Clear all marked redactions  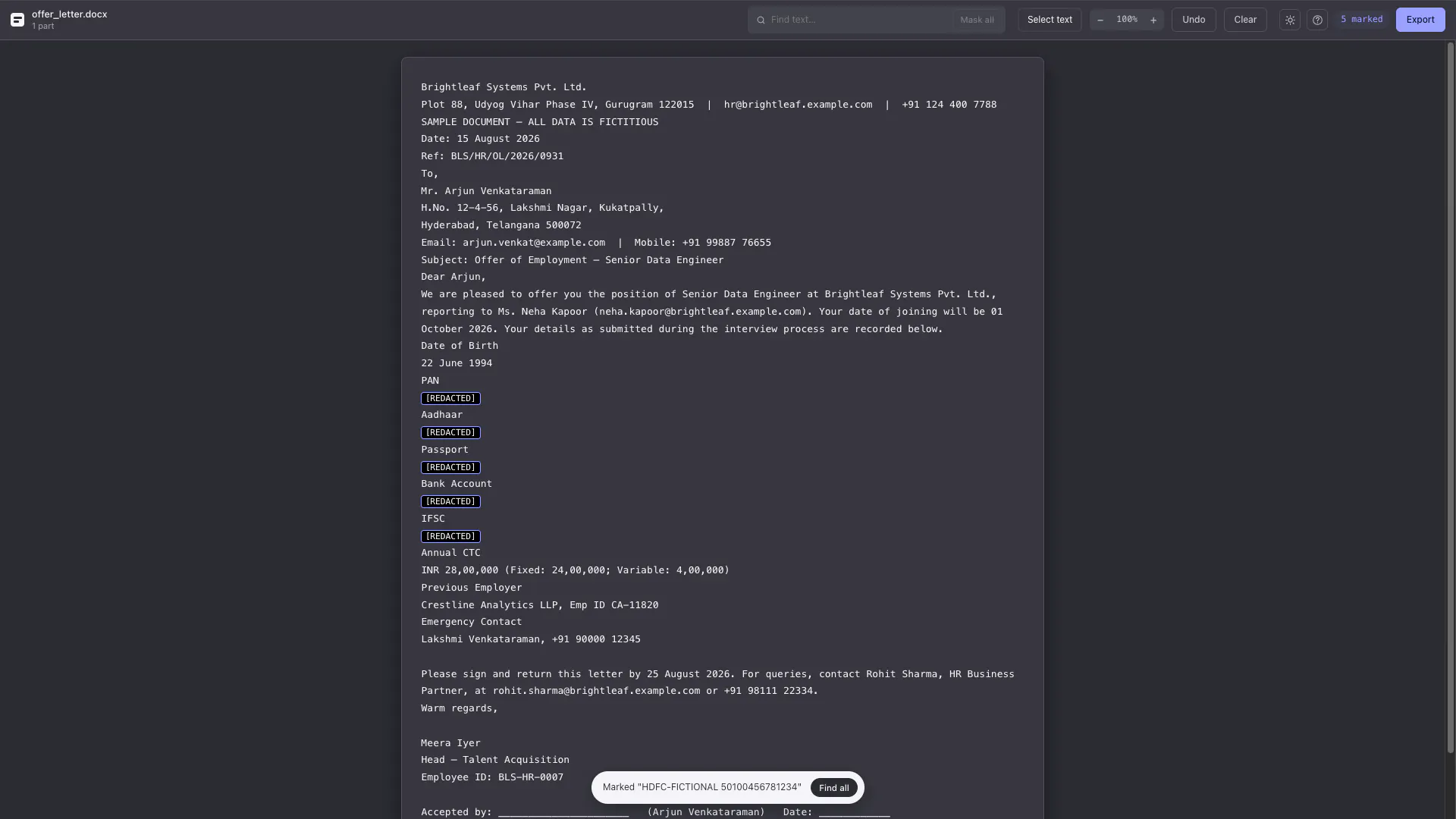[1245, 20]
